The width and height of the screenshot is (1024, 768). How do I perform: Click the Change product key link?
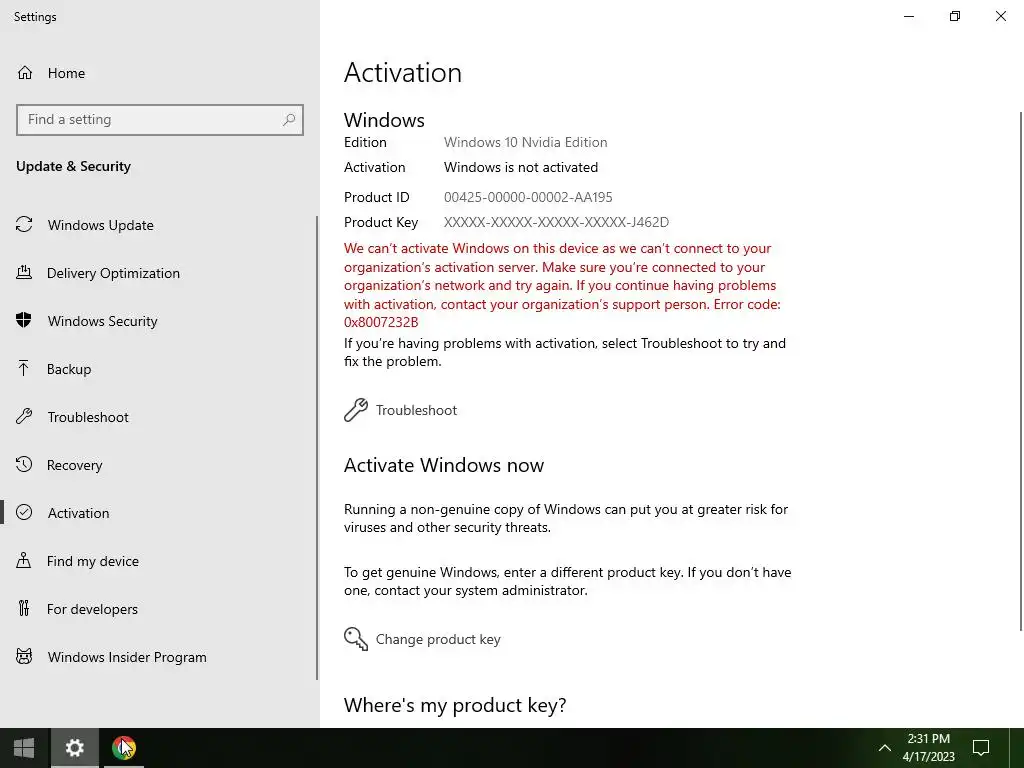438,639
